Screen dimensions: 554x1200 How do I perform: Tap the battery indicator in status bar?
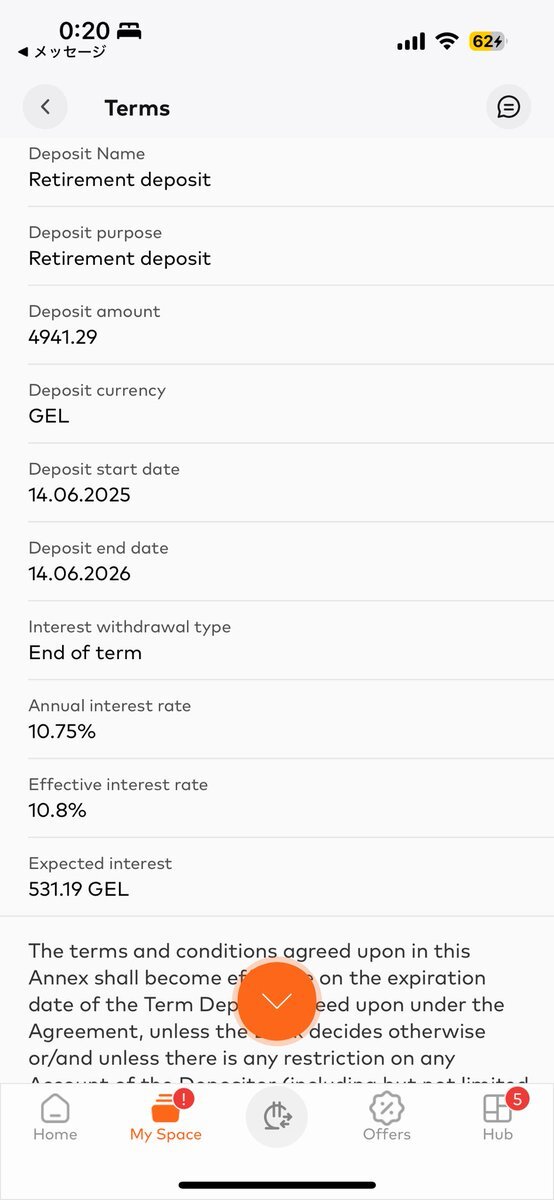[x=488, y=41]
